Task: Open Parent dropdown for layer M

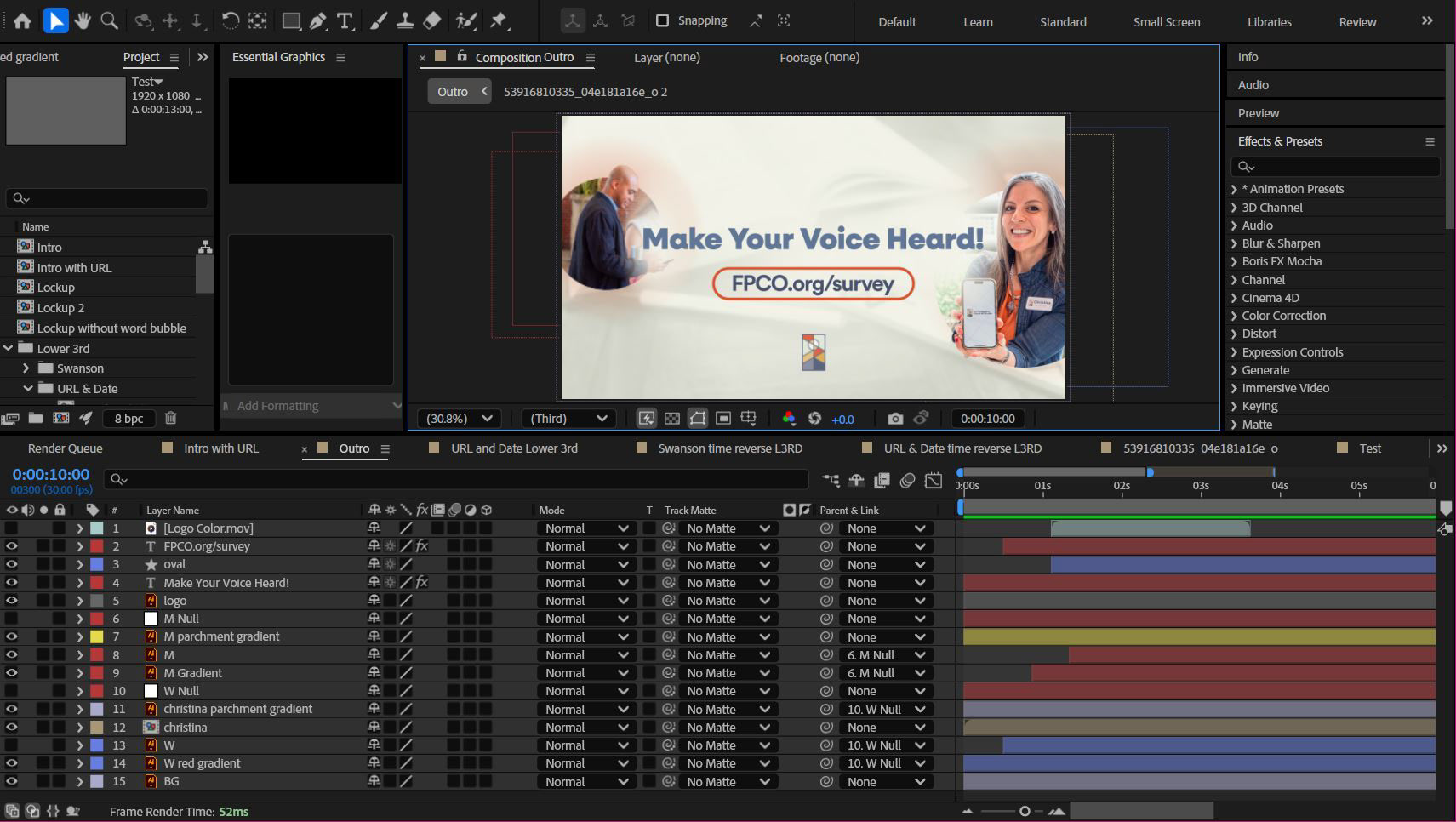Action: [886, 655]
